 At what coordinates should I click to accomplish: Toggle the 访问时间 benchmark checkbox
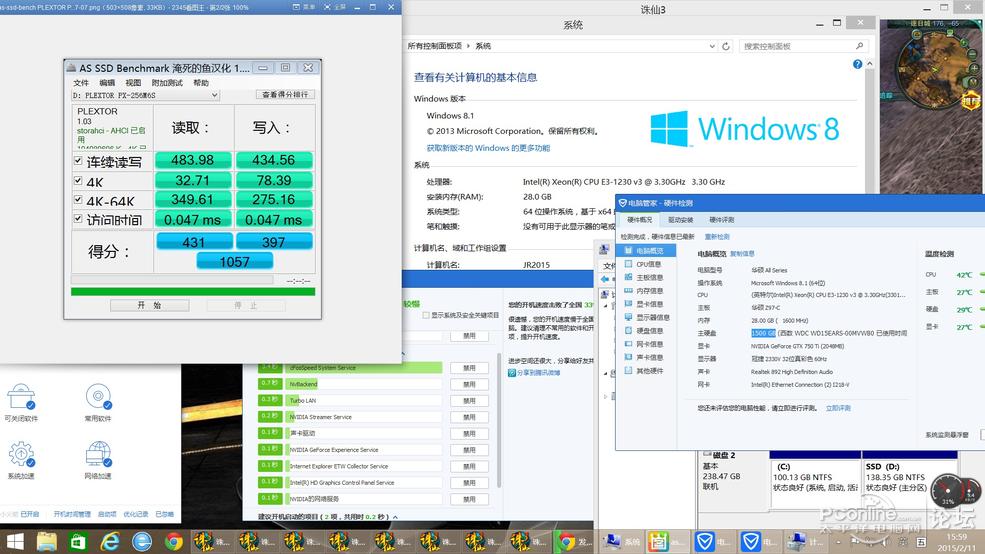point(78,219)
